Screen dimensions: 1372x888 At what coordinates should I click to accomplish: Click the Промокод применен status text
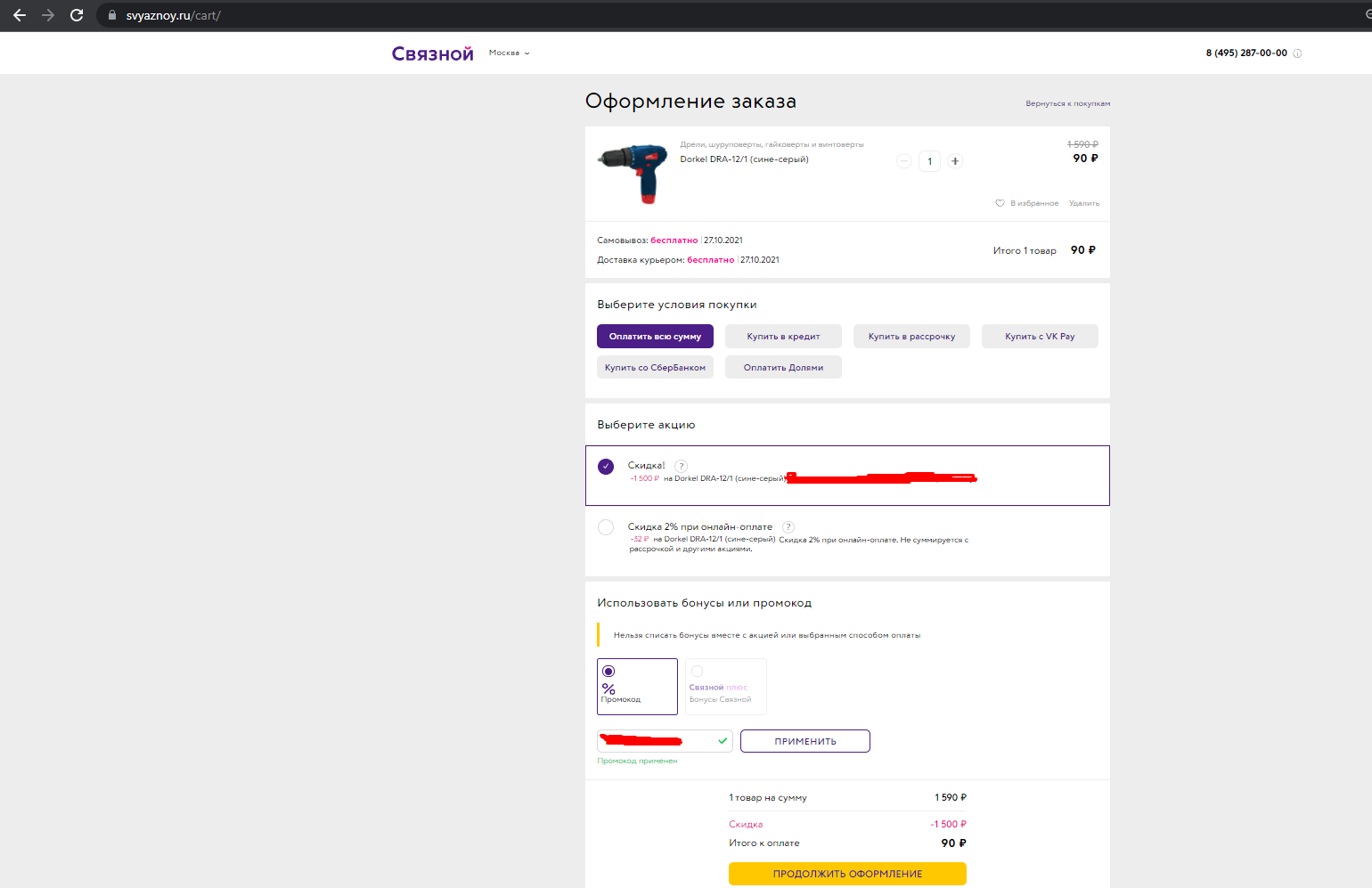[637, 761]
